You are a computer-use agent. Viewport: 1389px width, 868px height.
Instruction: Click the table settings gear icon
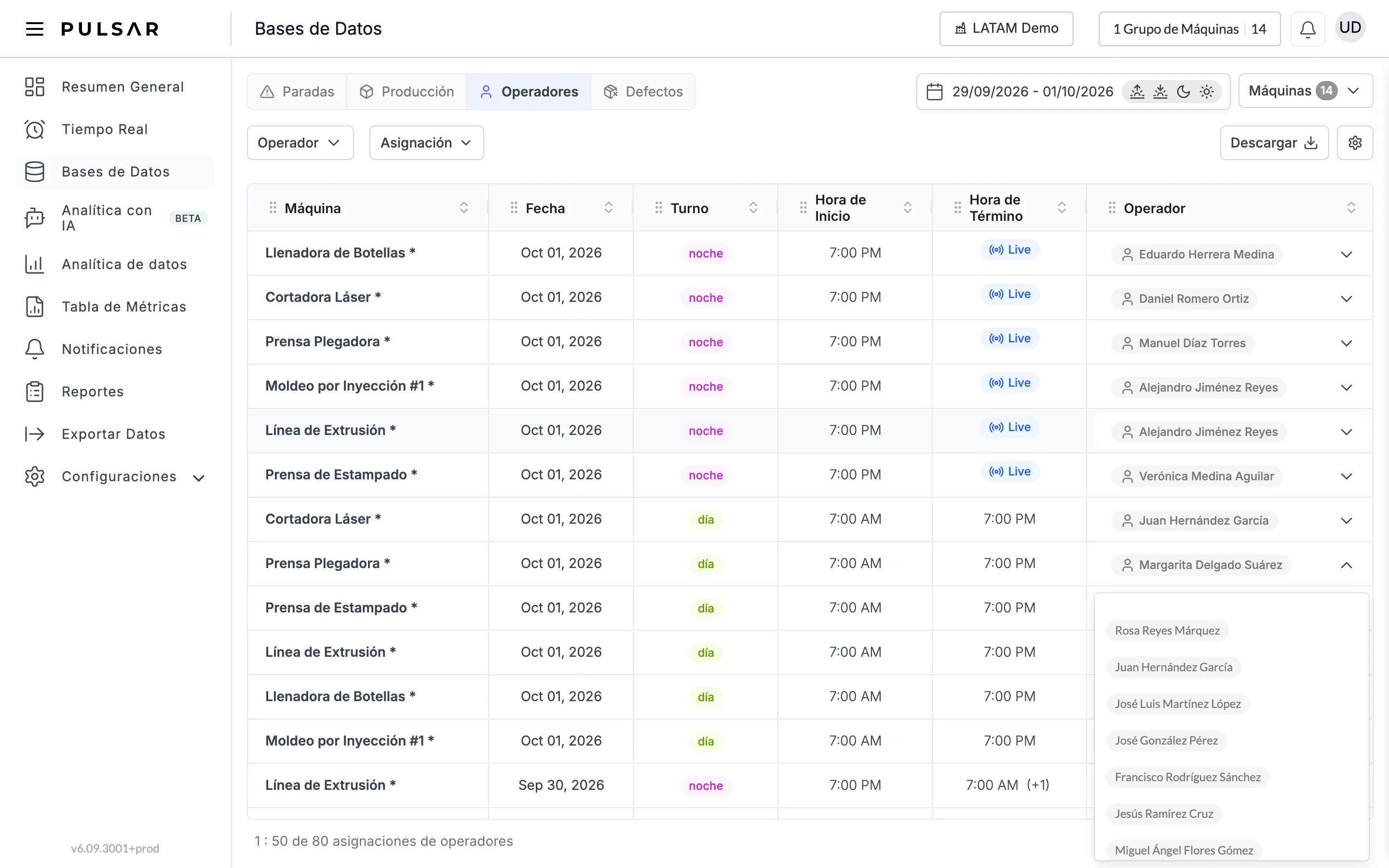(1355, 143)
